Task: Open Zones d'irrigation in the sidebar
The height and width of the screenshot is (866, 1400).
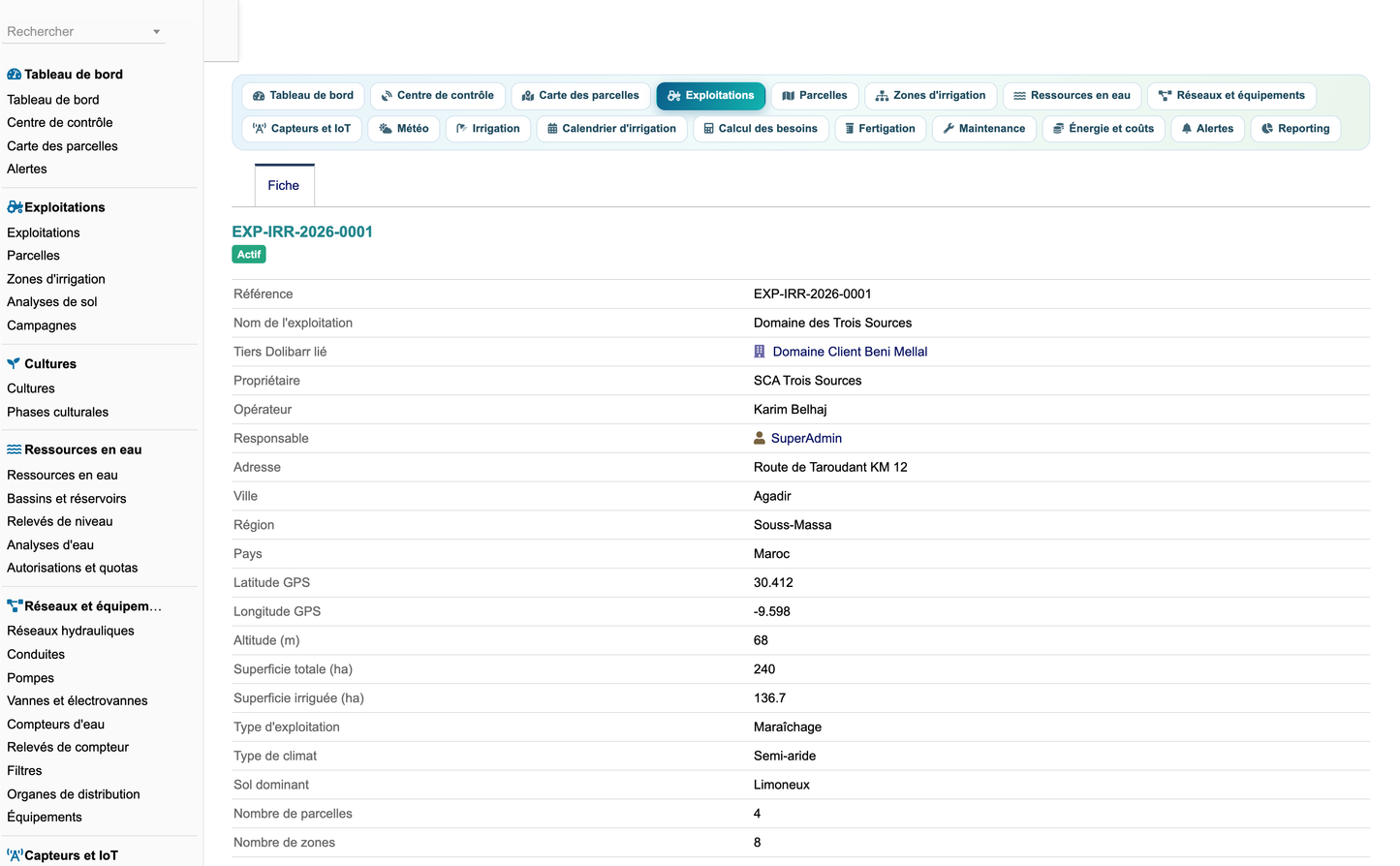Action: point(56,279)
